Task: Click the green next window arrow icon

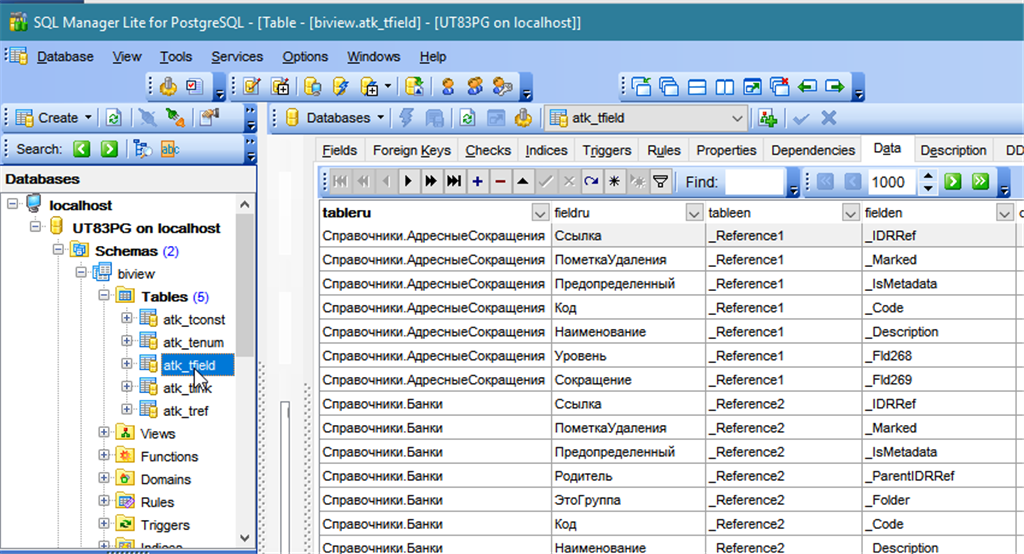Action: 835,86
